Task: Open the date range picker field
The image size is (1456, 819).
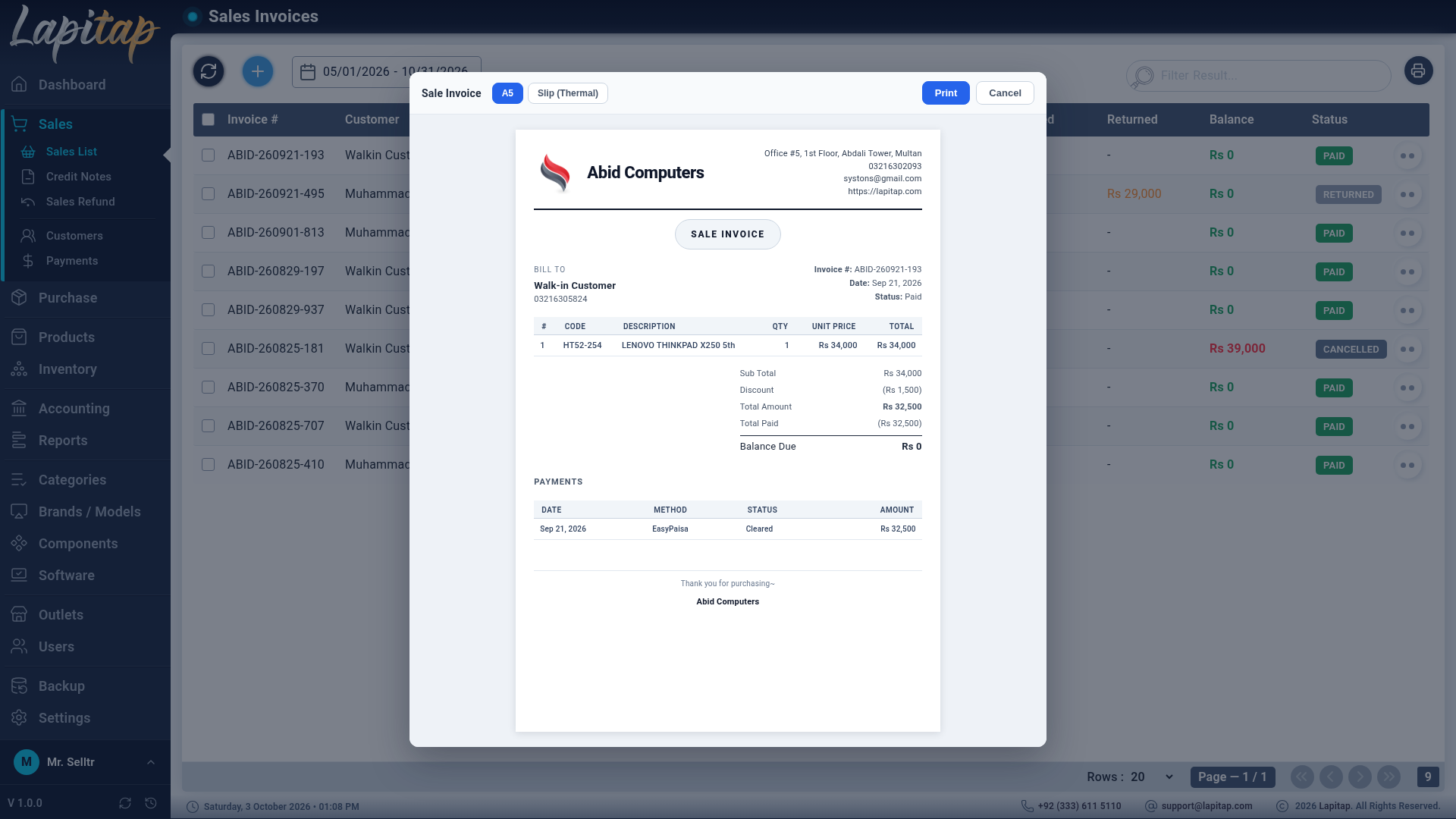Action: pyautogui.click(x=387, y=72)
